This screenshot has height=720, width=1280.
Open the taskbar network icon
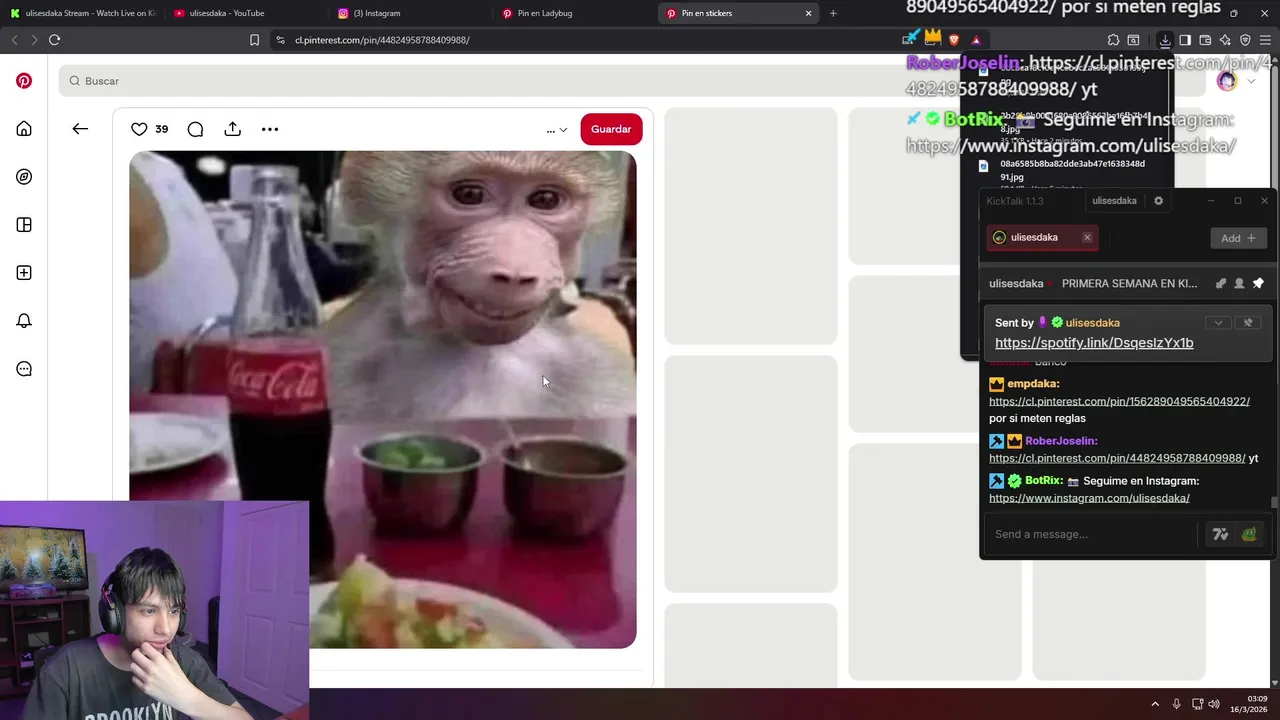tap(1197, 704)
